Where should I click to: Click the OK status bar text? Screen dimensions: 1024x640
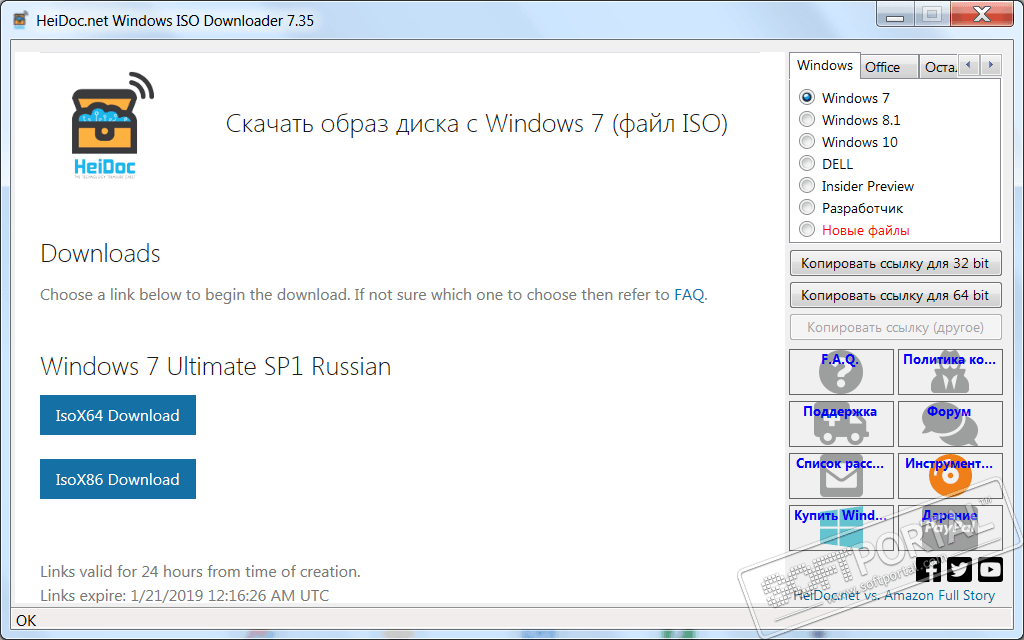pyautogui.click(x=26, y=620)
